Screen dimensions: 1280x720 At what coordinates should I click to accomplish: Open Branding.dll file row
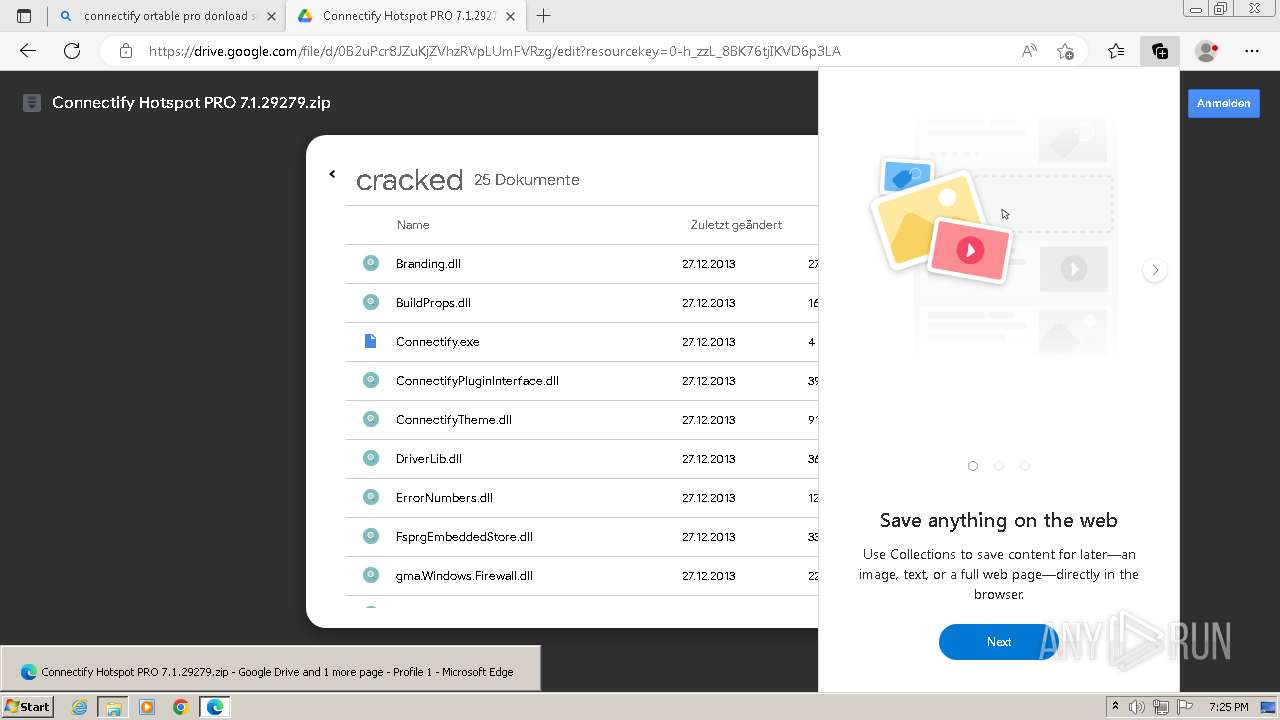582,264
